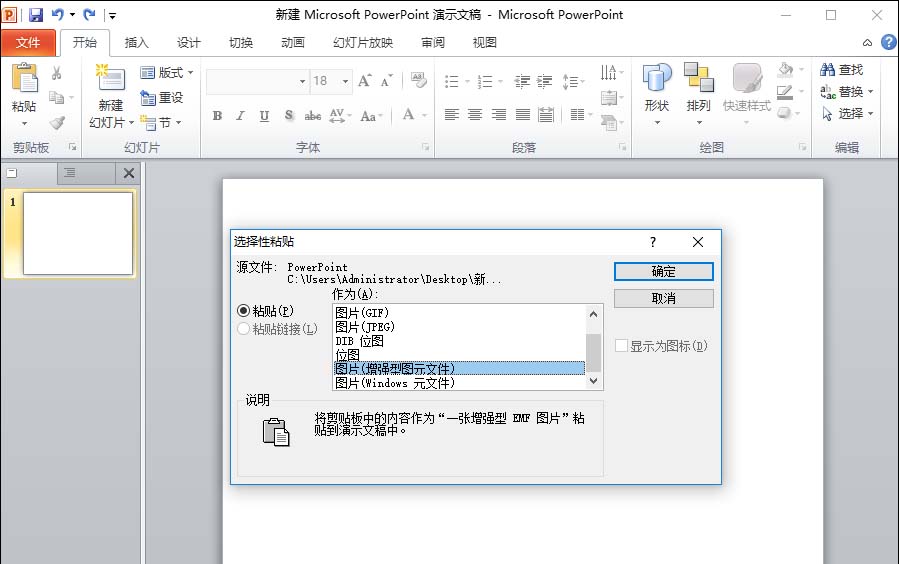Select the 粘贴链接(L) radio button
The height and width of the screenshot is (564, 899).
click(x=243, y=328)
